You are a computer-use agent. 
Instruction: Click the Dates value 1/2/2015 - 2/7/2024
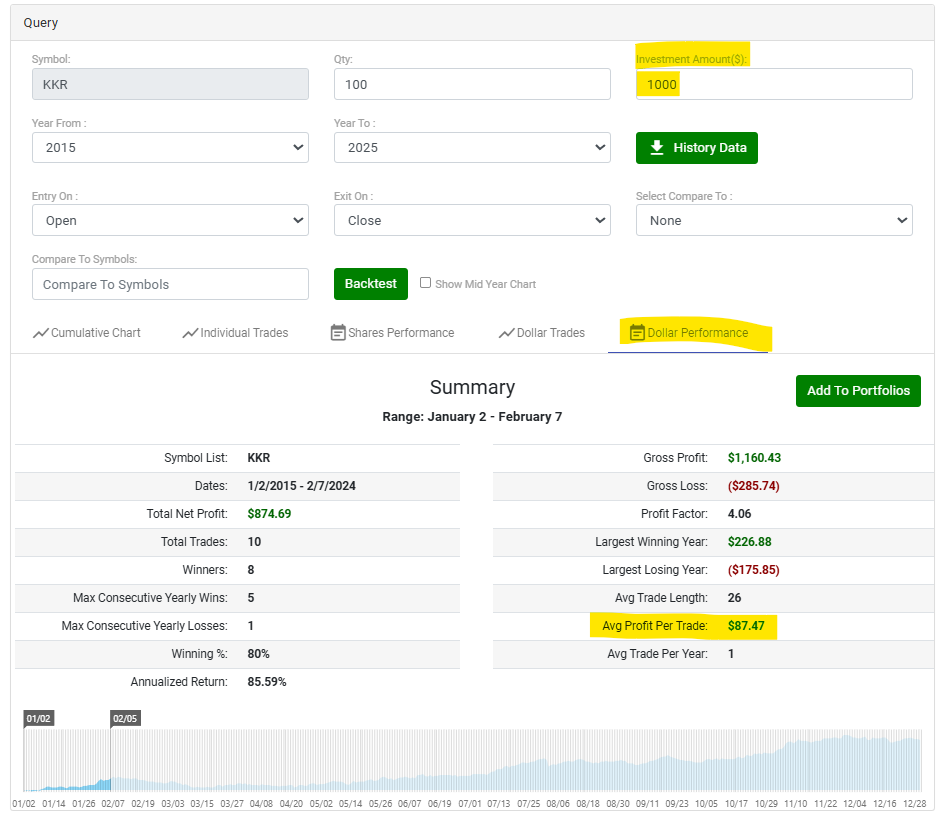301,486
